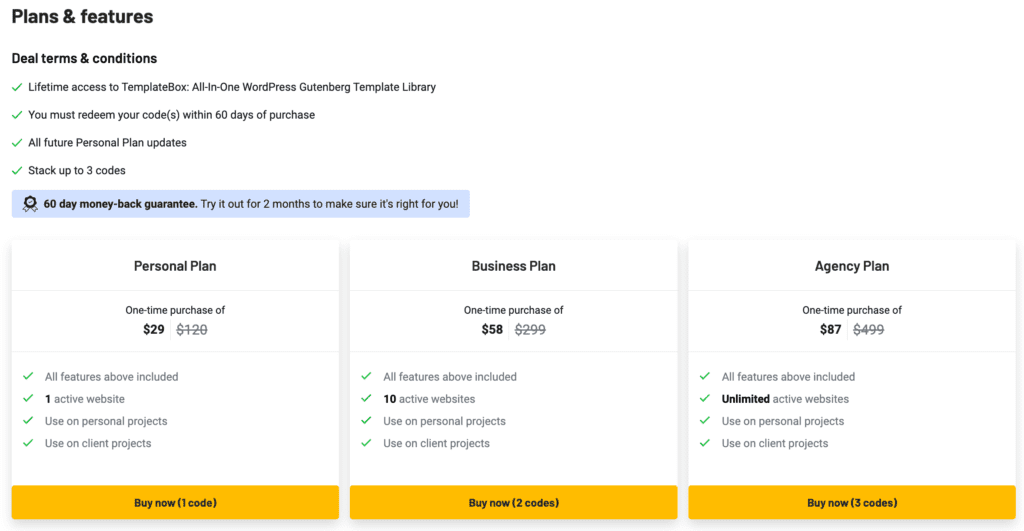1024x531 pixels.
Task: Click checkmark next to Stack up to 3 codes
Action: 17,170
